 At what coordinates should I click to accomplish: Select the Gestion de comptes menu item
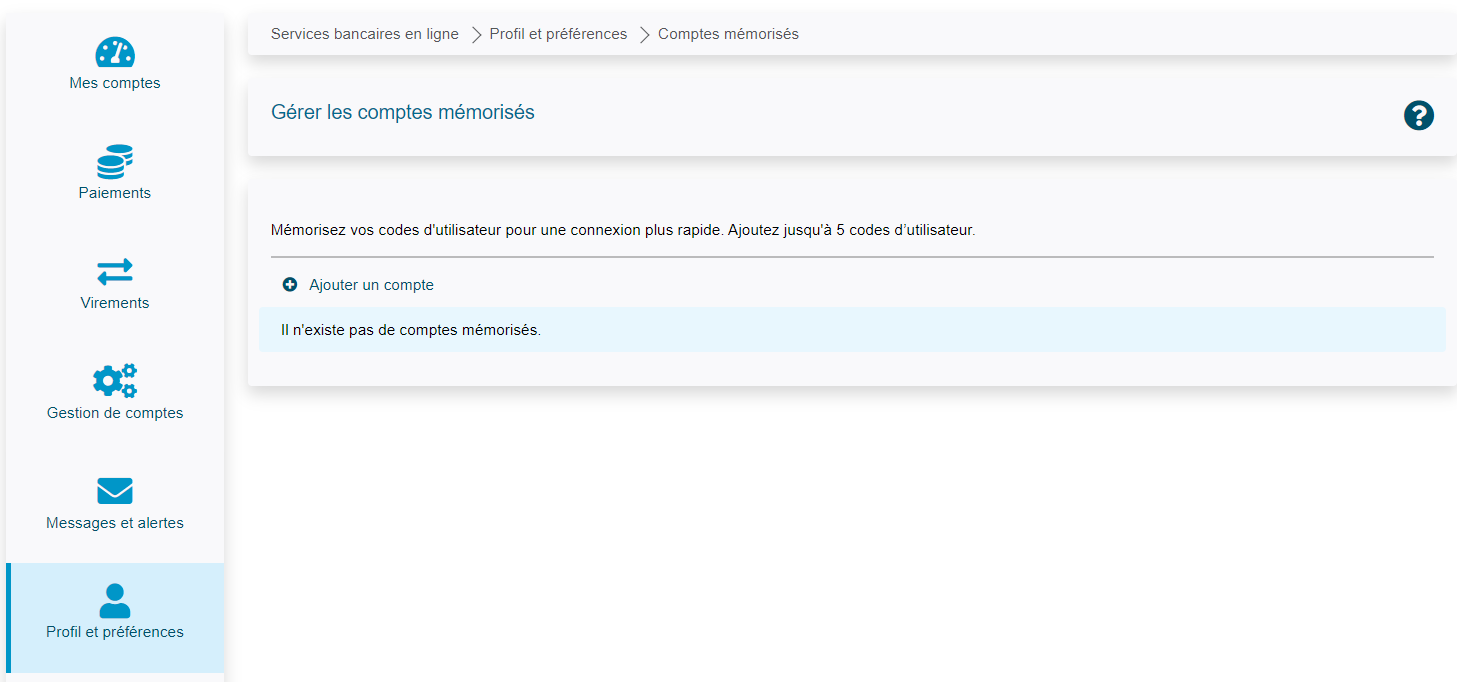pos(114,412)
